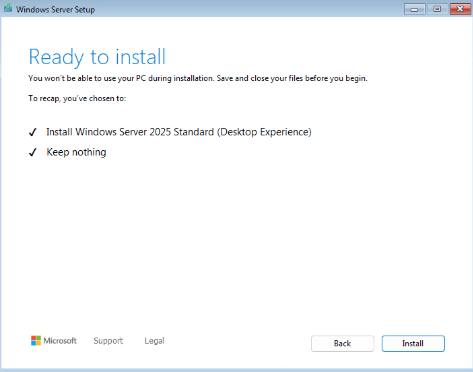The height and width of the screenshot is (372, 473).
Task: Click the Install button
Action: tap(413, 343)
